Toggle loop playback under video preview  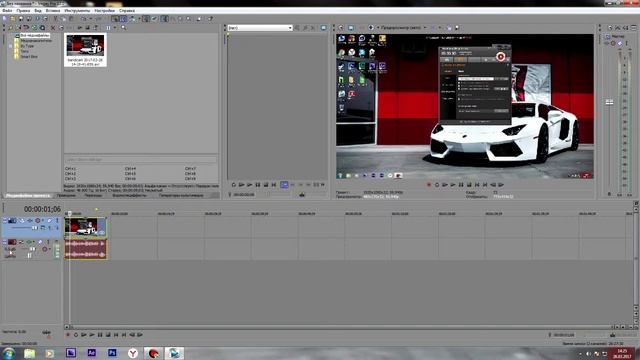[x=437, y=184]
